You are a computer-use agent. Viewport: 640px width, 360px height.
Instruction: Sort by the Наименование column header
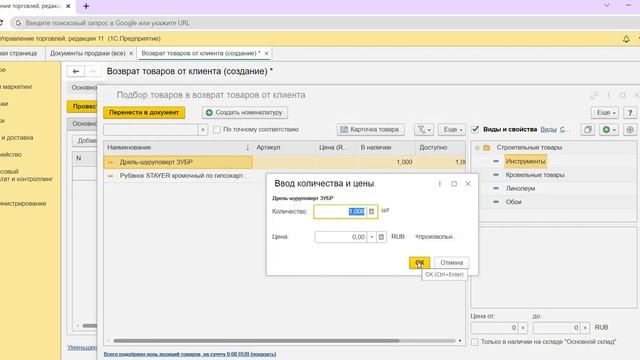pos(178,147)
